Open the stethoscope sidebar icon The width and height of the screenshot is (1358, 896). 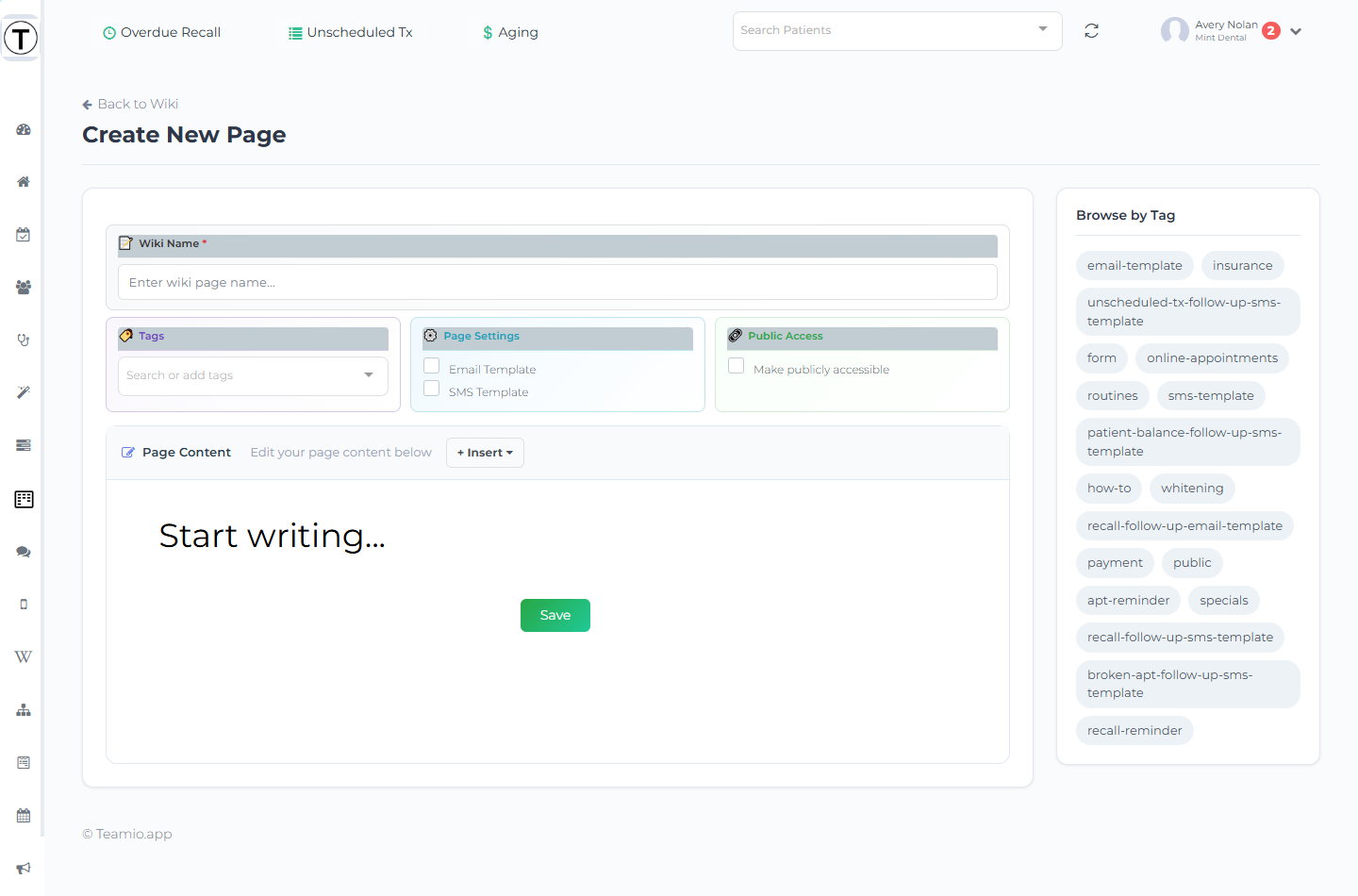click(x=24, y=340)
